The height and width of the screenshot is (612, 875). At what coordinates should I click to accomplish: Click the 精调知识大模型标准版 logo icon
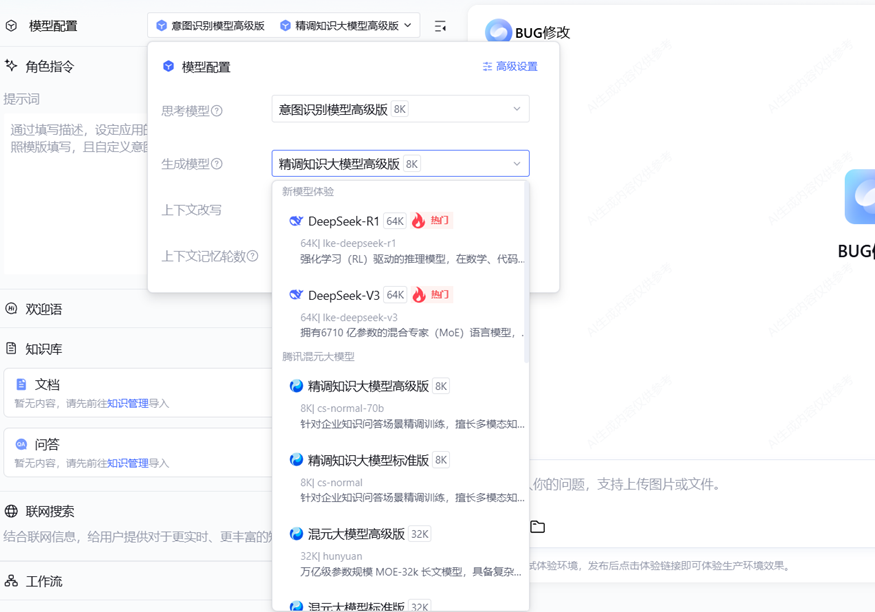tap(296, 460)
